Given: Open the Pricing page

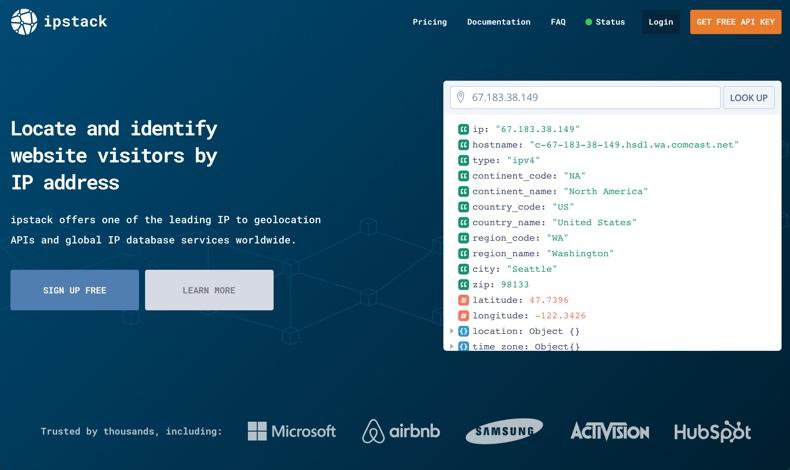Looking at the screenshot, I should tap(430, 22).
